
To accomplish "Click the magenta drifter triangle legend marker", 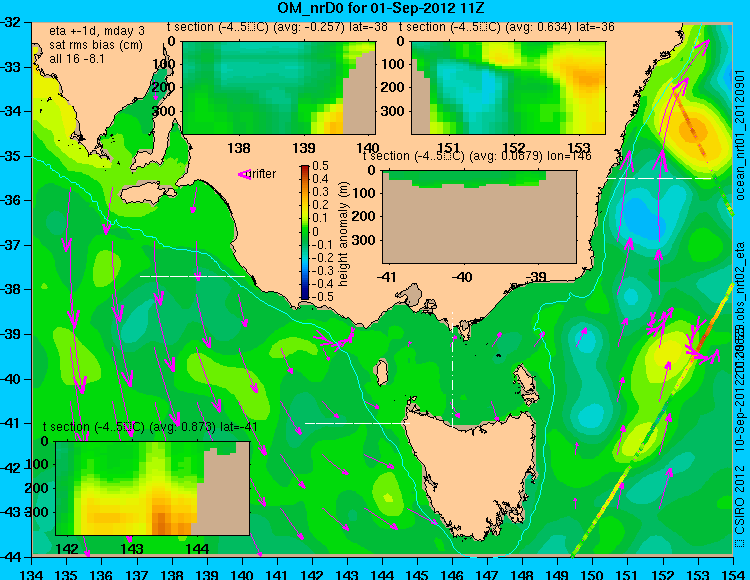I will coord(244,174).
